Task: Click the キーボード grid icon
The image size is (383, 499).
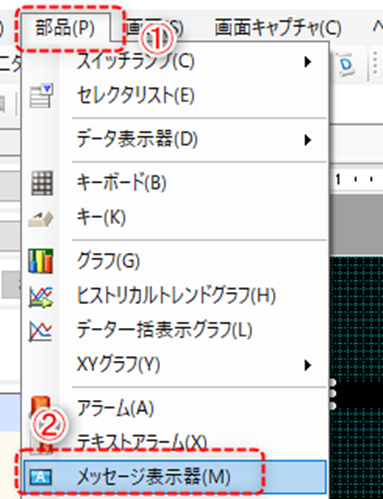Action: tap(42, 183)
